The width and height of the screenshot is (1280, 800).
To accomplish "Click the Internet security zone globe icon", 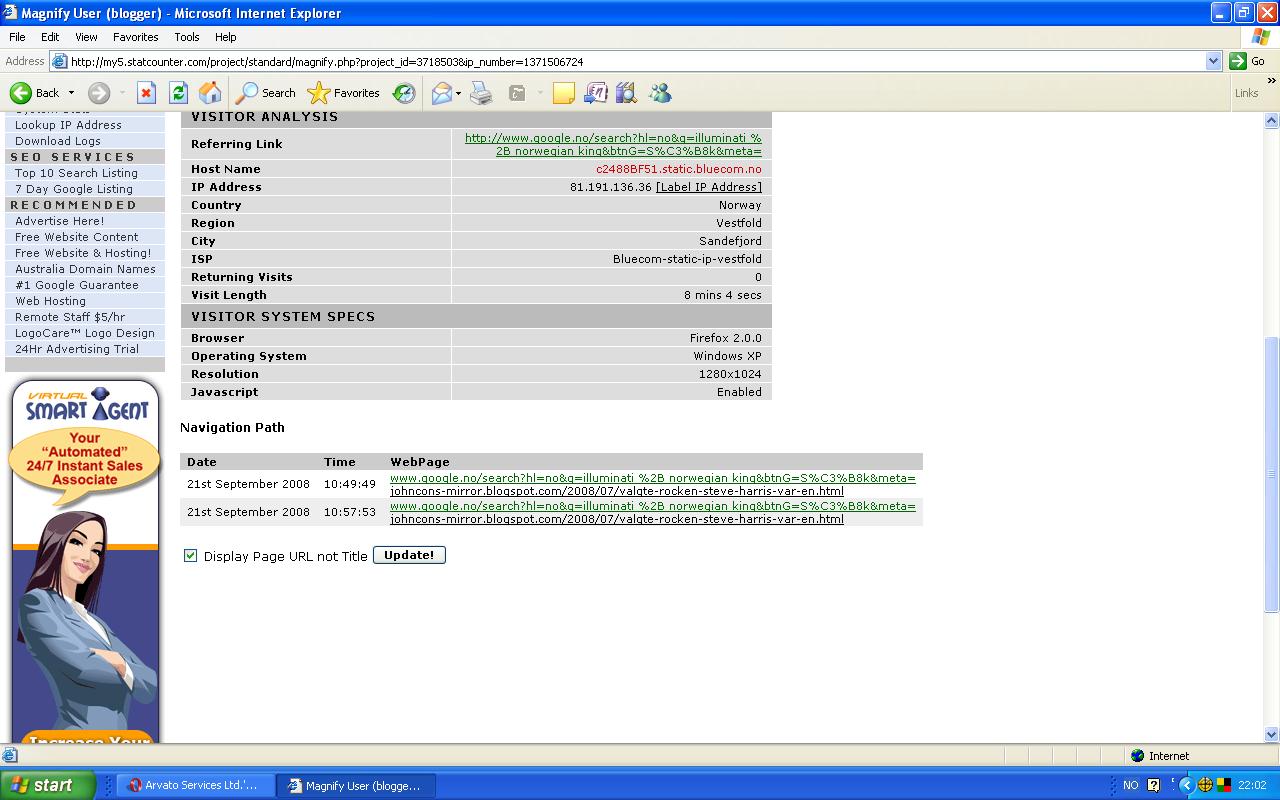I will pos(1137,756).
